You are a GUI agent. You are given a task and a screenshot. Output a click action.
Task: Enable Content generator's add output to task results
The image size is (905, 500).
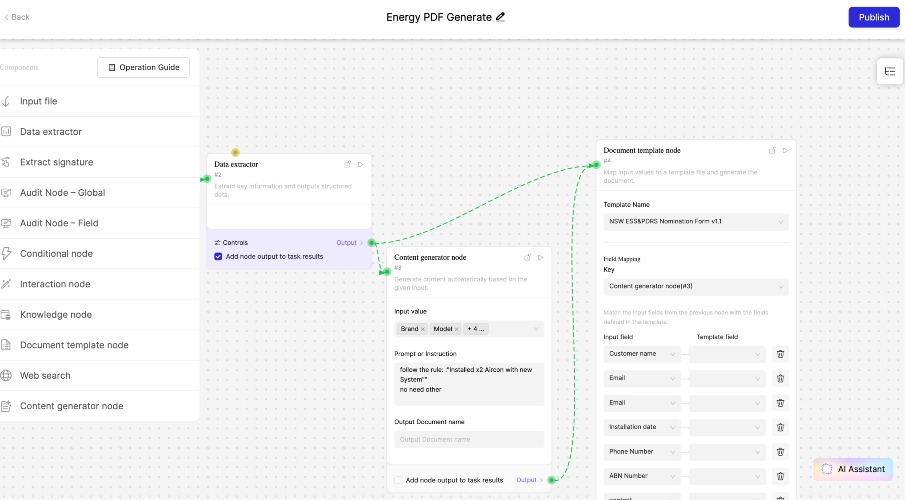click(399, 480)
